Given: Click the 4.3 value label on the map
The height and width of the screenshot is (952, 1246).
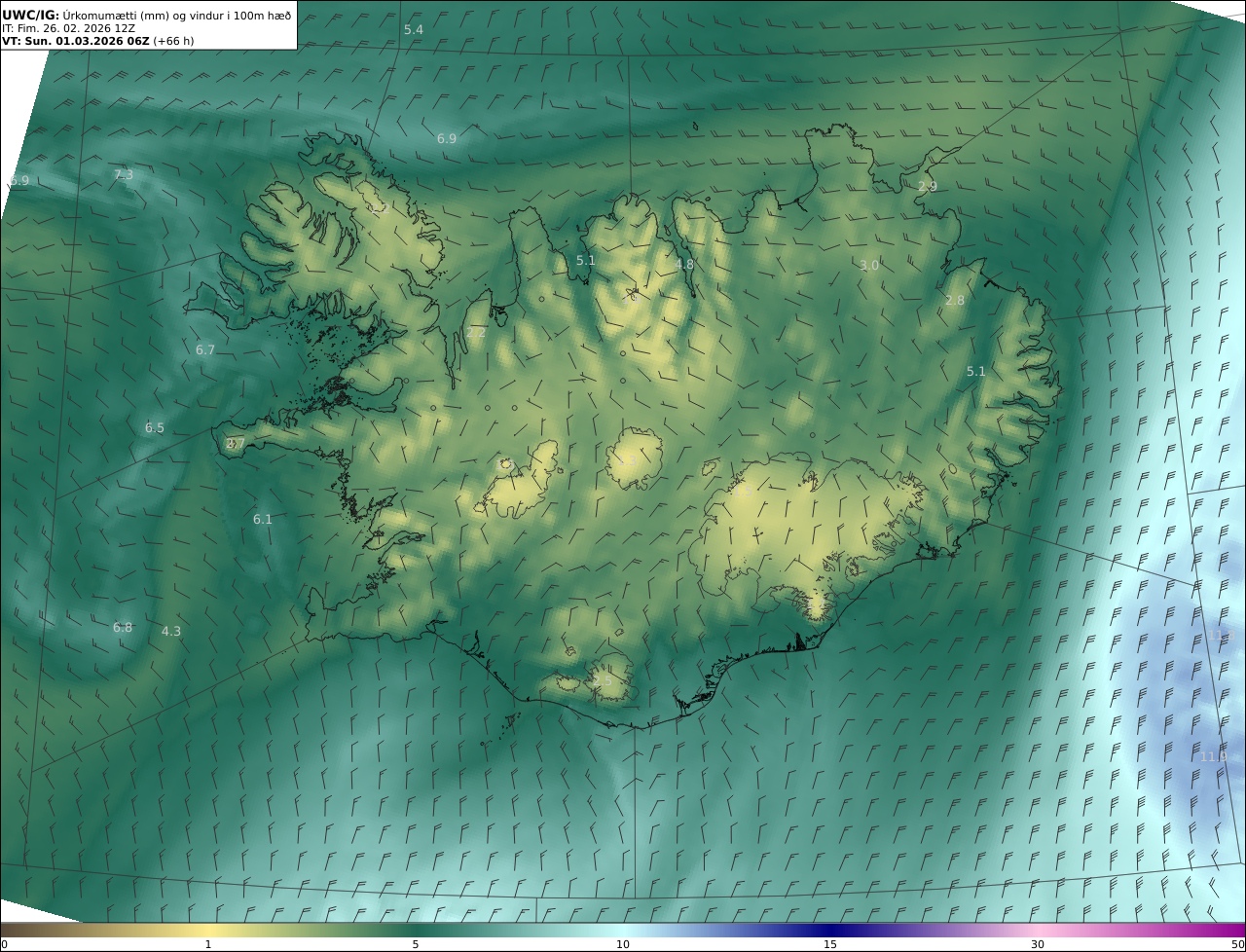Looking at the screenshot, I should [171, 632].
